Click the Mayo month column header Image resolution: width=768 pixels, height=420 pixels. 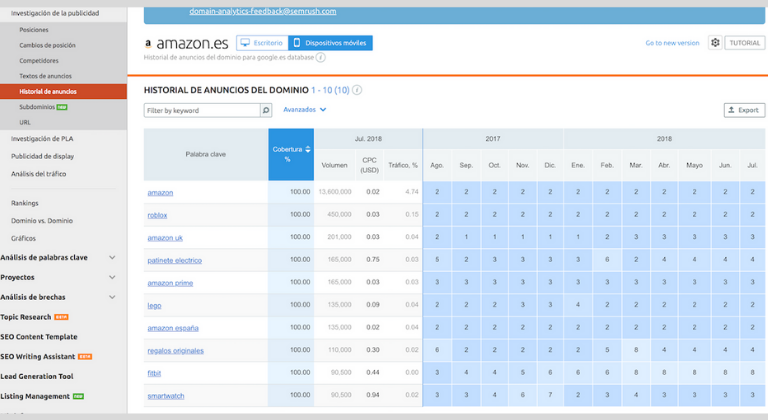694,165
